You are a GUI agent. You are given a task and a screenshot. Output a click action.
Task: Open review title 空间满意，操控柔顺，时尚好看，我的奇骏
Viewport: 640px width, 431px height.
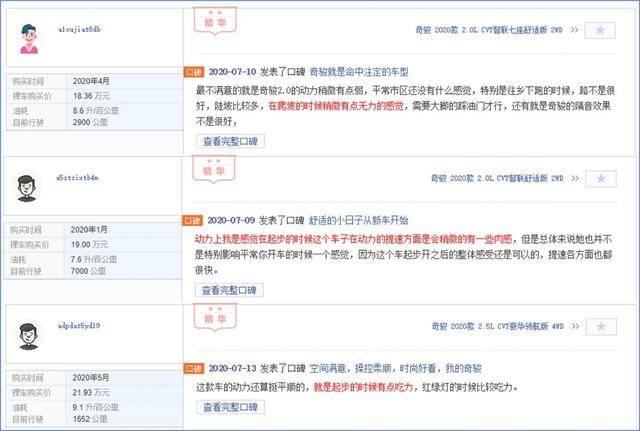pyautogui.click(x=396, y=368)
